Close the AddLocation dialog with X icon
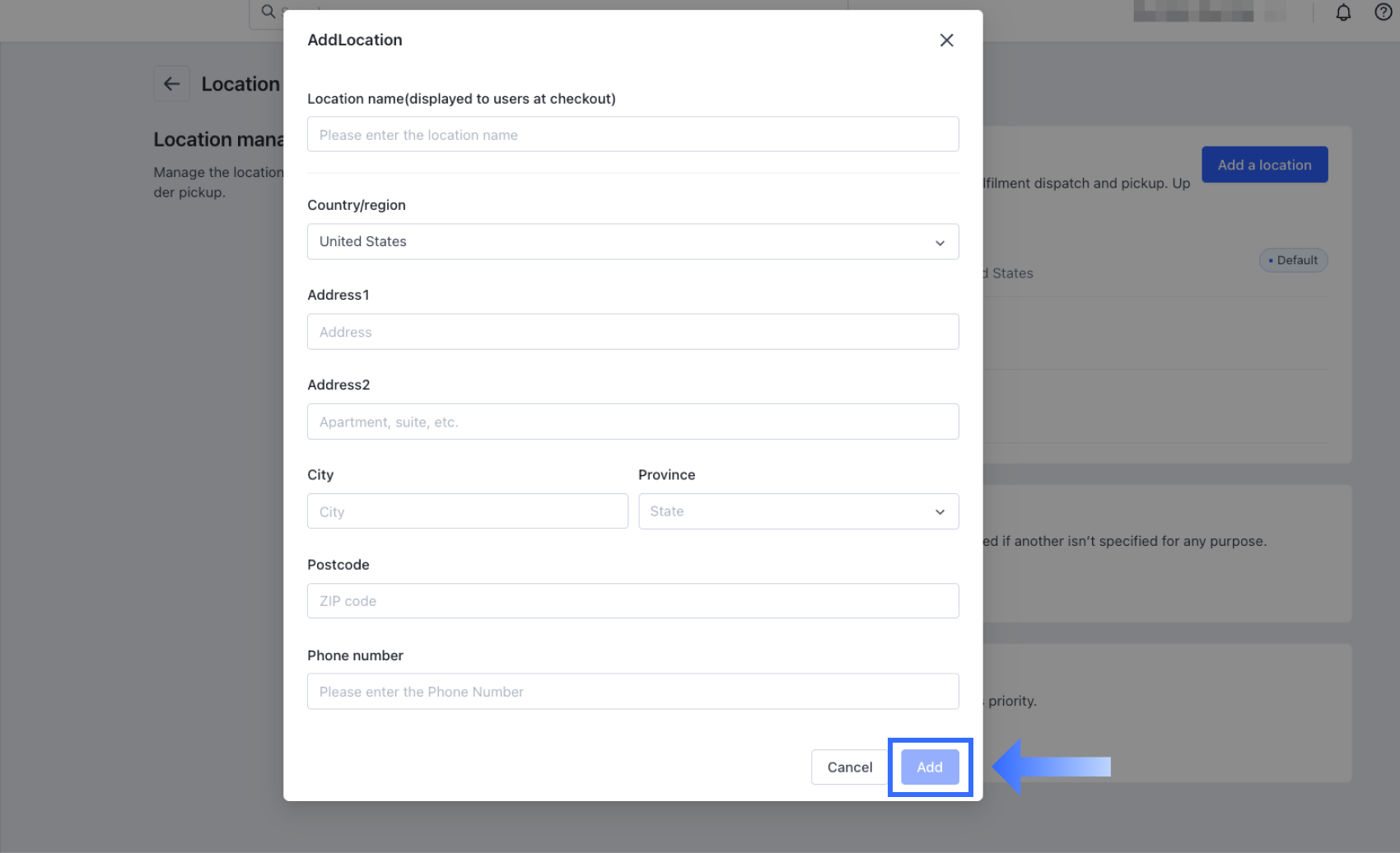The height and width of the screenshot is (853, 1400). tap(946, 40)
